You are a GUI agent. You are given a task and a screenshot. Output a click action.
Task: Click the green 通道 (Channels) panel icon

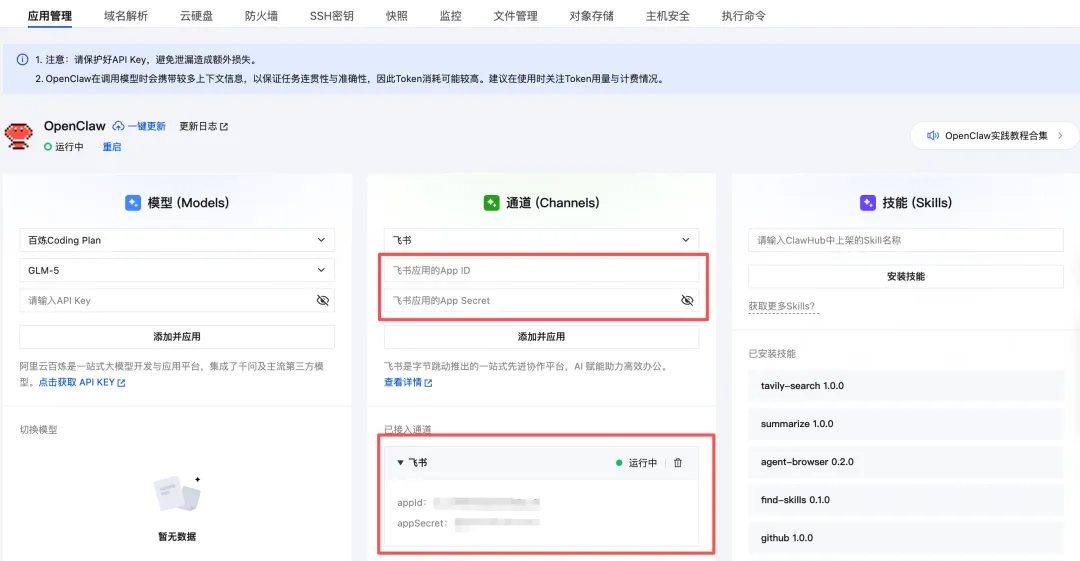click(491, 203)
